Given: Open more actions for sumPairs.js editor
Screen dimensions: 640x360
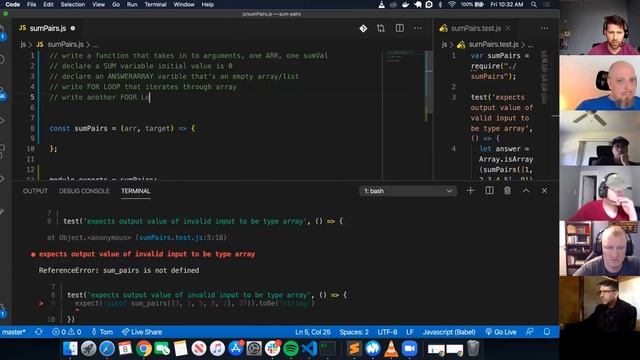Looking at the screenshot, I should pyautogui.click(x=418, y=28).
